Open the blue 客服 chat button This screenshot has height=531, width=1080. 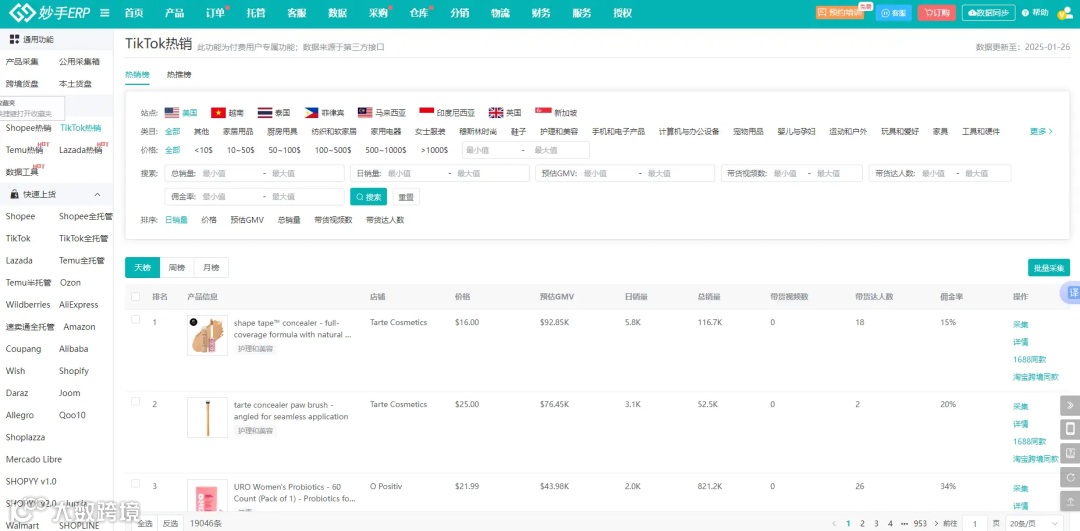[x=893, y=12]
